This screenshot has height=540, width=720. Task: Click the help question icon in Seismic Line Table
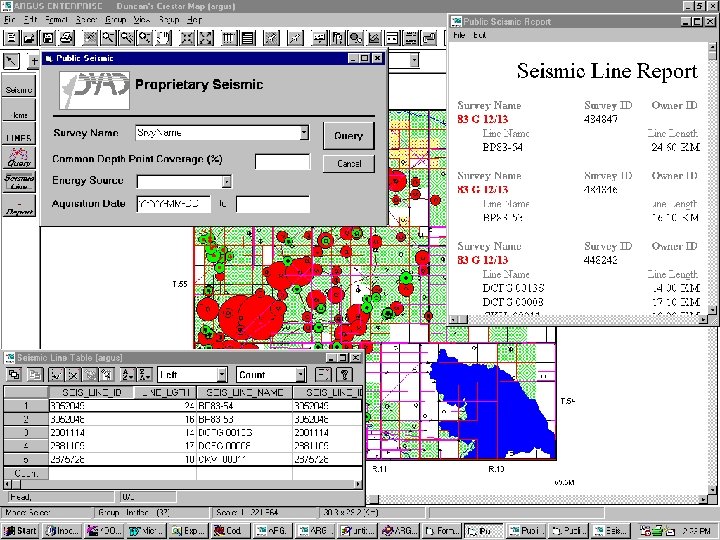point(344,375)
